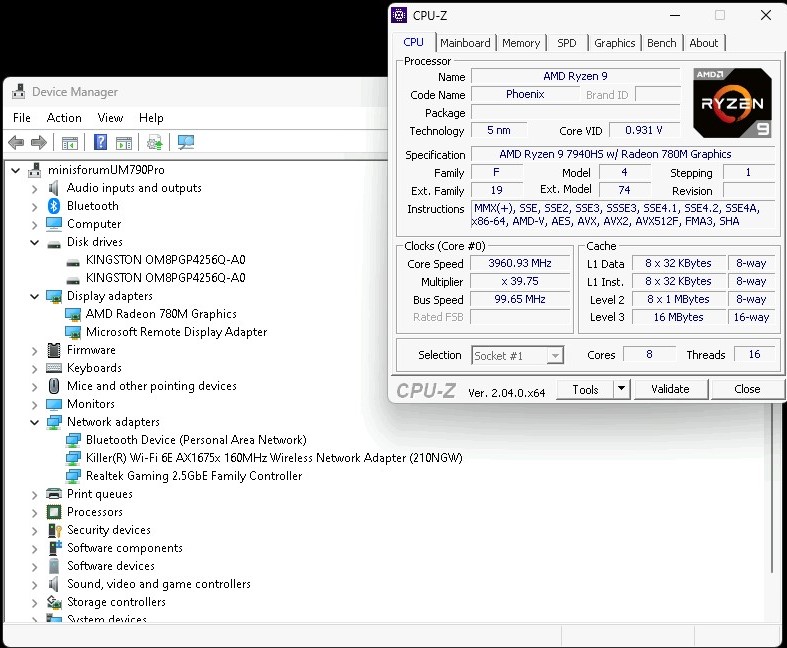Open the Graphics tab in CPU-Z
This screenshot has height=648, width=787.
point(614,43)
